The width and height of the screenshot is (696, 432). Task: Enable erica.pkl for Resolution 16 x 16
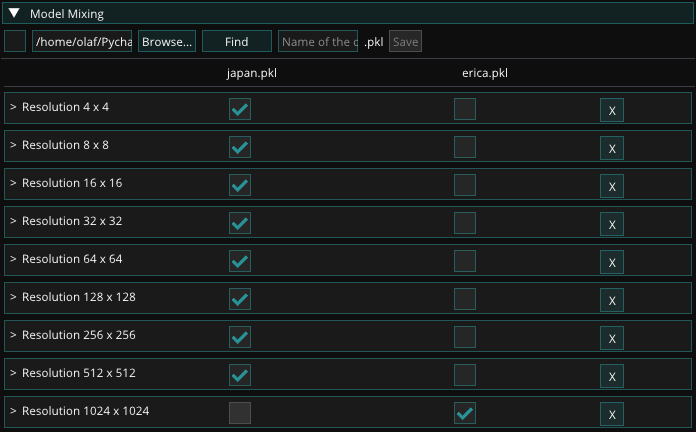click(x=465, y=185)
